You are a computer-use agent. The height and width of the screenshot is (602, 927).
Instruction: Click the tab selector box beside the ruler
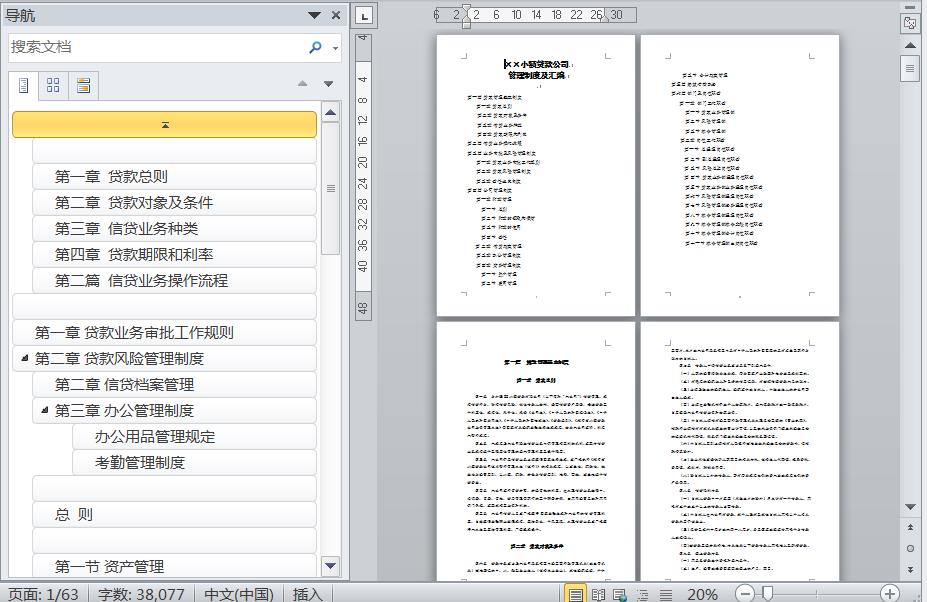click(x=364, y=16)
